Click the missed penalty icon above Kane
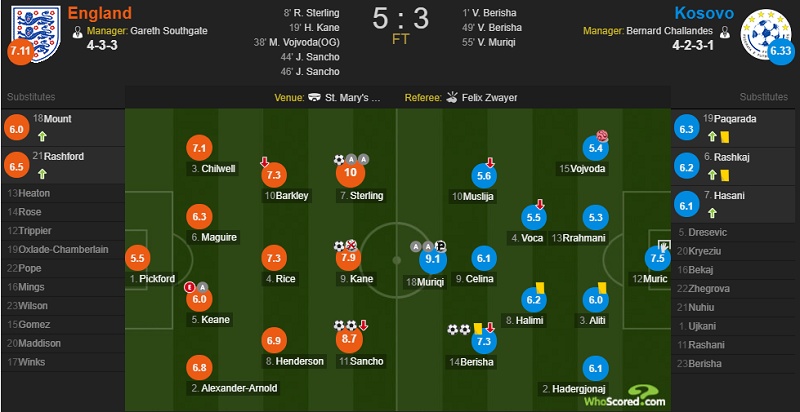Viewport: 800px width, 412px height. click(x=351, y=246)
